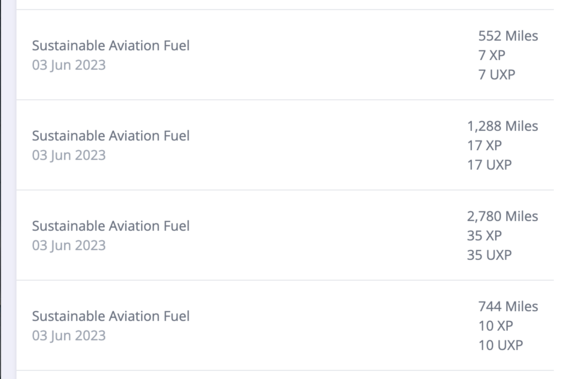Select the "10 XP" value
The height and width of the screenshot is (379, 580).
point(496,326)
